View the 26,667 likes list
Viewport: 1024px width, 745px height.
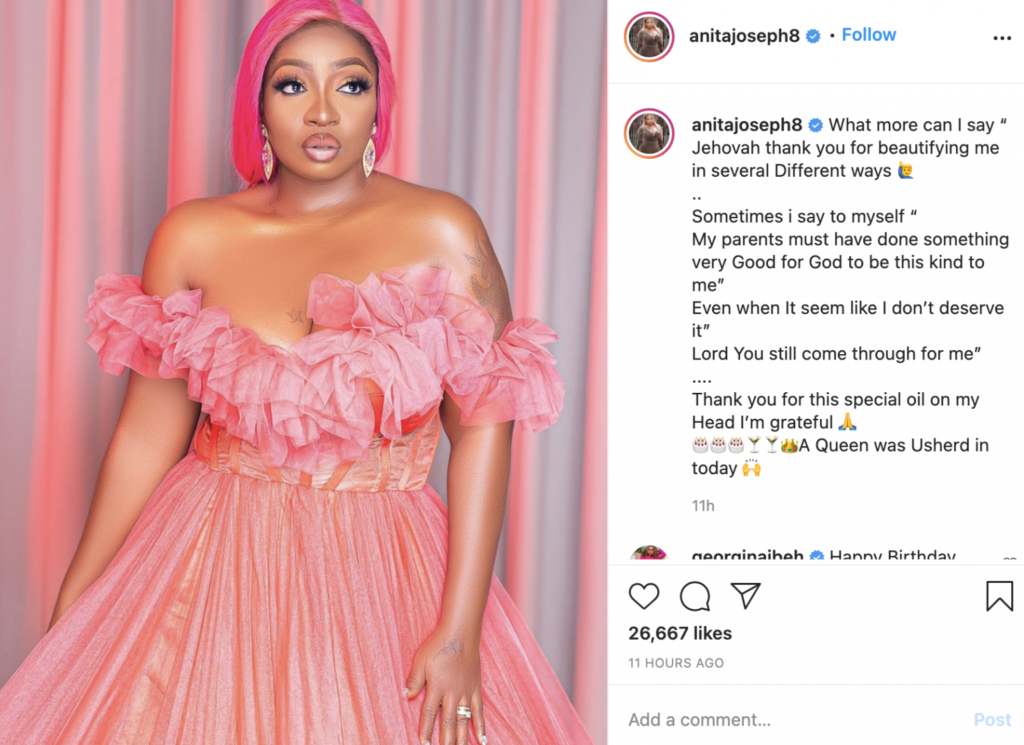click(680, 633)
